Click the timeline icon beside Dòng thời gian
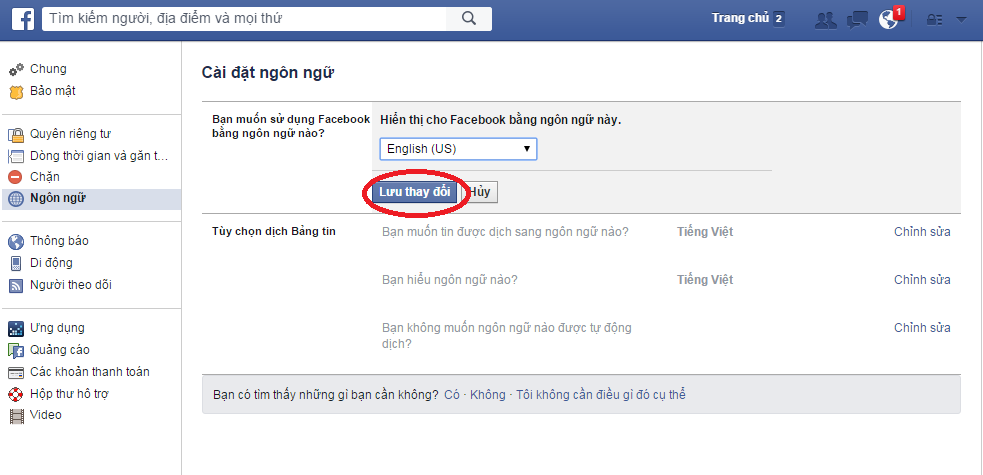This screenshot has height=475, width=983. coord(16,156)
